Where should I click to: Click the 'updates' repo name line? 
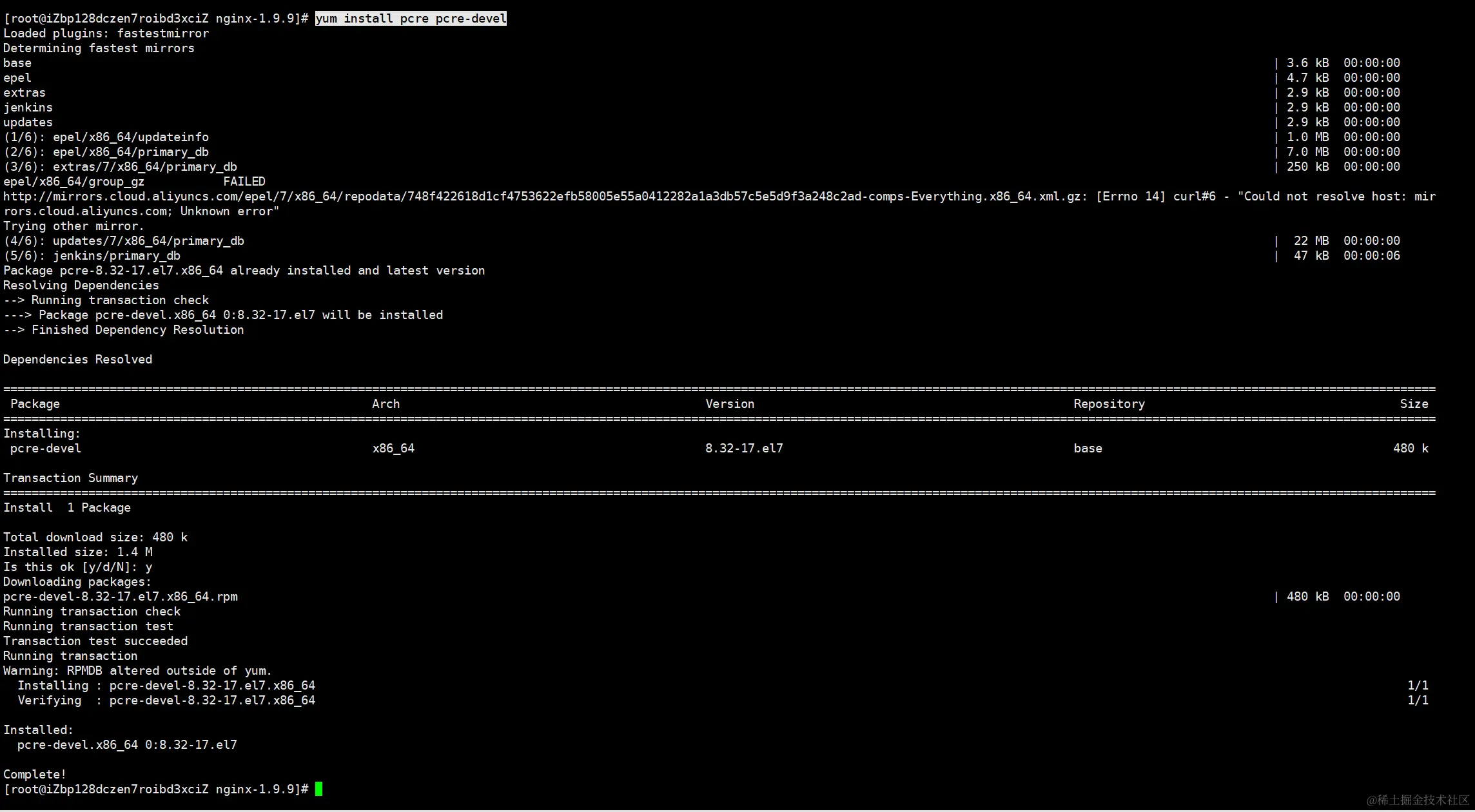pos(28,122)
